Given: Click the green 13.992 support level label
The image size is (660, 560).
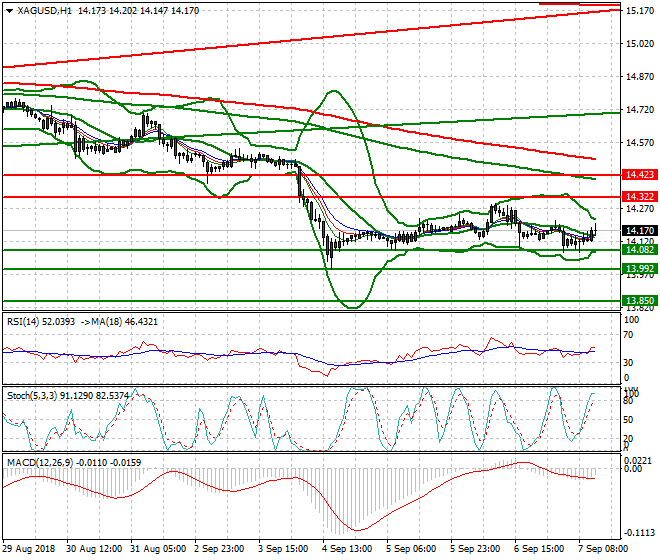Looking at the screenshot, I should (x=639, y=269).
